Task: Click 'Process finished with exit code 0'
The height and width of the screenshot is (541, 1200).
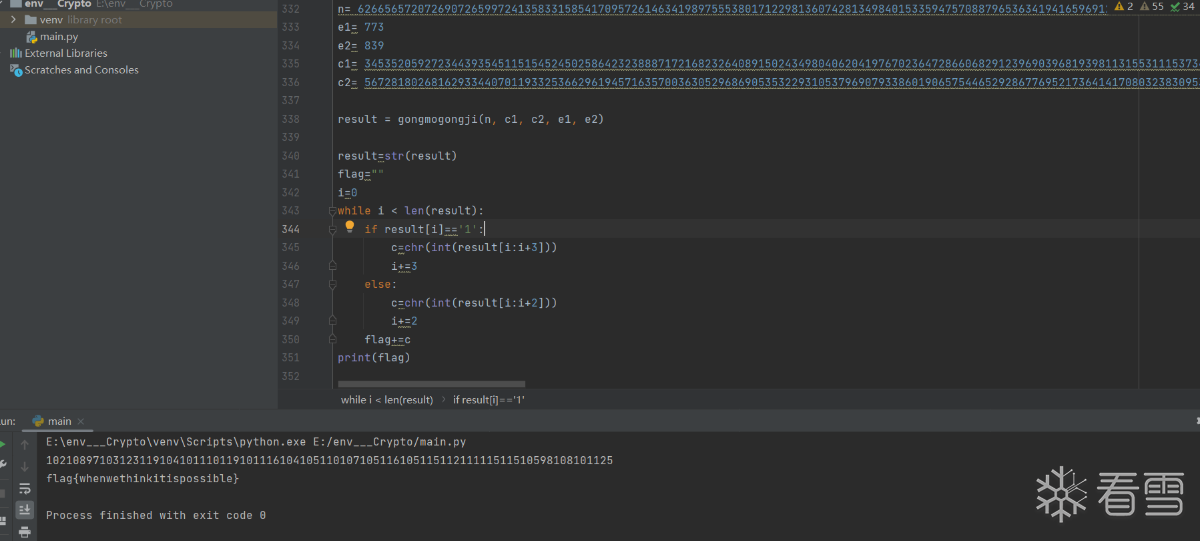Action: 156,515
